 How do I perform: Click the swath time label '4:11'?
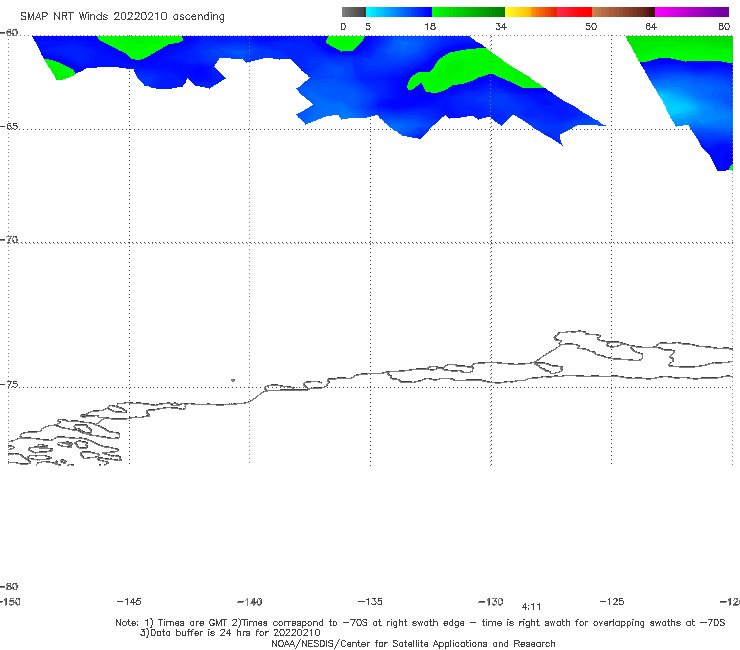coord(531,607)
